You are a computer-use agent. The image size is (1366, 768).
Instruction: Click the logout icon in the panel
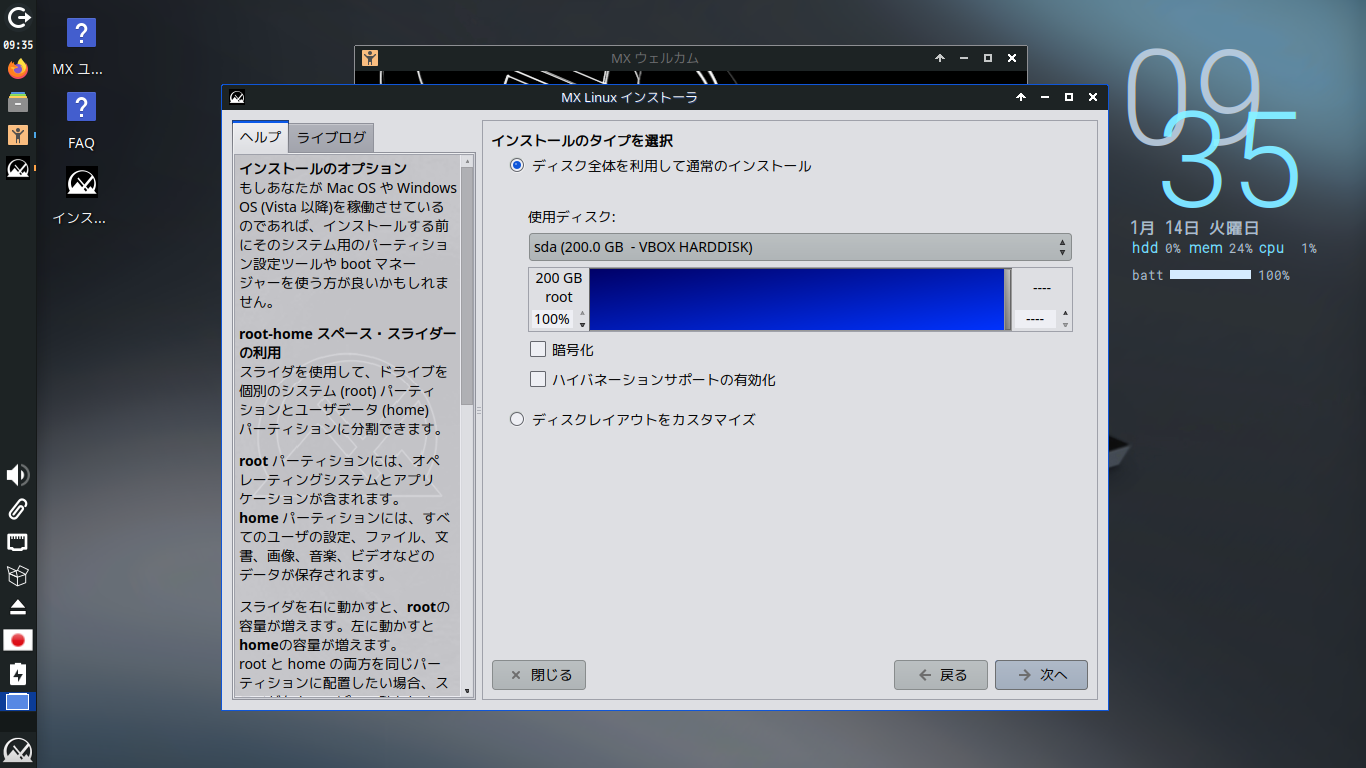[x=18, y=17]
